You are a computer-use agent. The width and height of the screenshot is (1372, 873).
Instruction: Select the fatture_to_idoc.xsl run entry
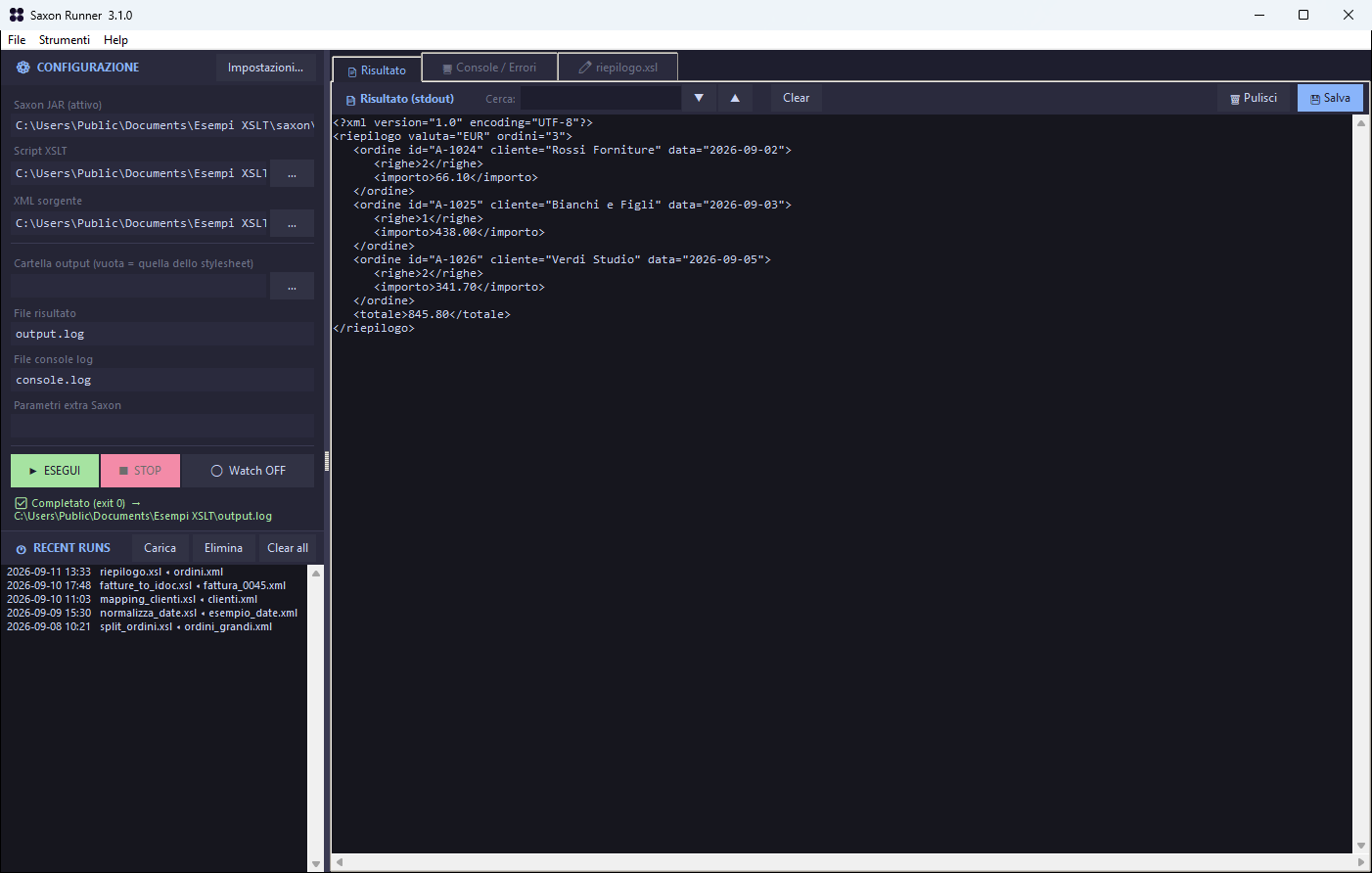[155, 585]
